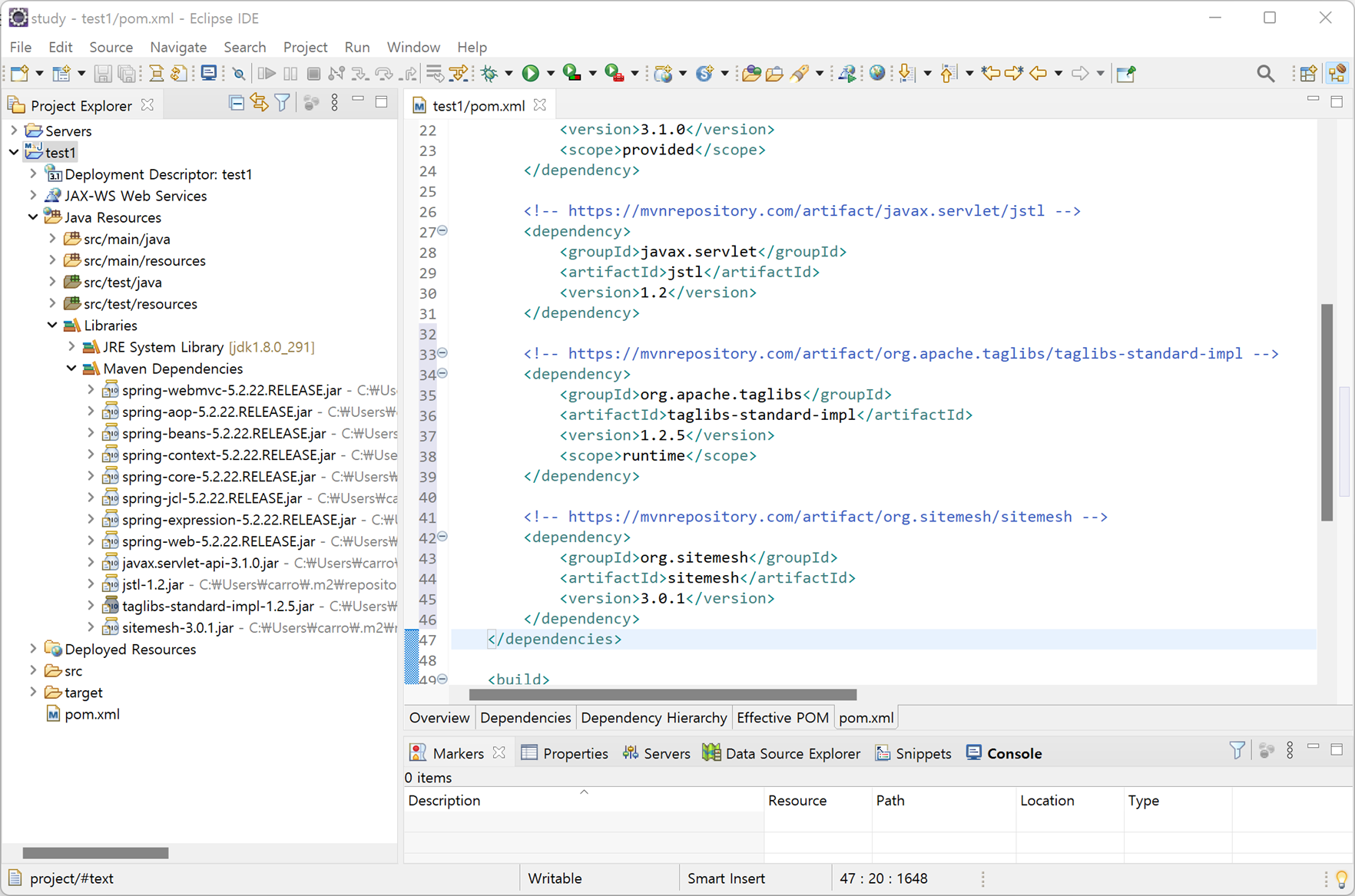Screen dimensions: 1355x896
Task: Open the Window menu
Action: [413, 47]
